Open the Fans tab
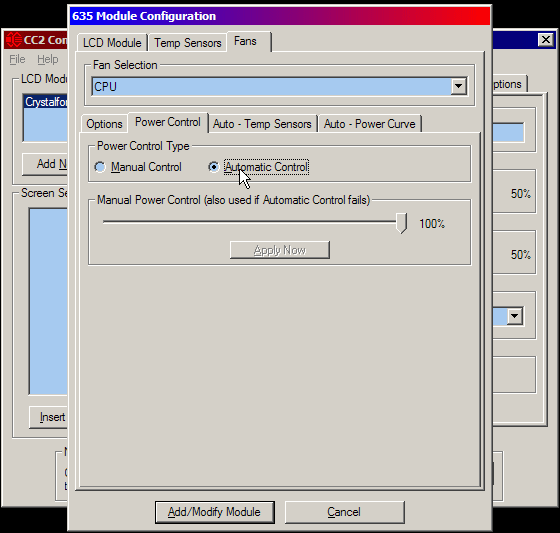560x533 pixels. (245, 41)
